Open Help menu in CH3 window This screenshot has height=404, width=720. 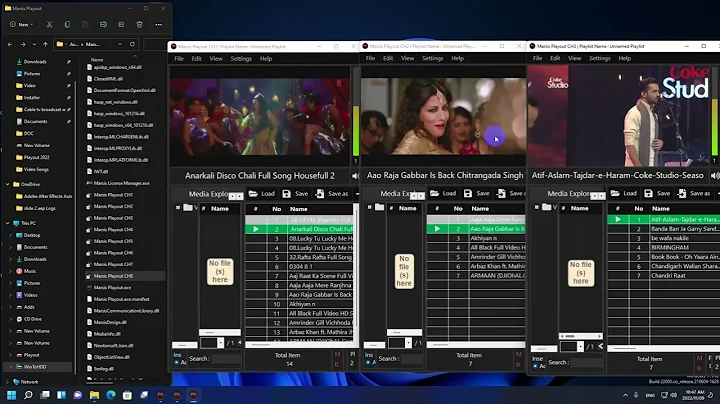pyautogui.click(x=624, y=58)
